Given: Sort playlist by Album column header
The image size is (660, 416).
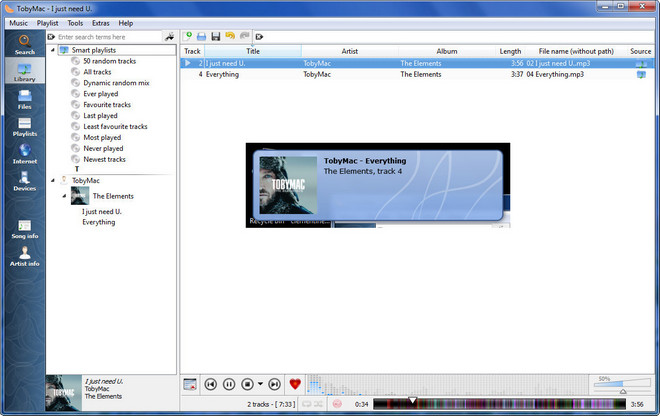Looking at the screenshot, I should [447, 51].
